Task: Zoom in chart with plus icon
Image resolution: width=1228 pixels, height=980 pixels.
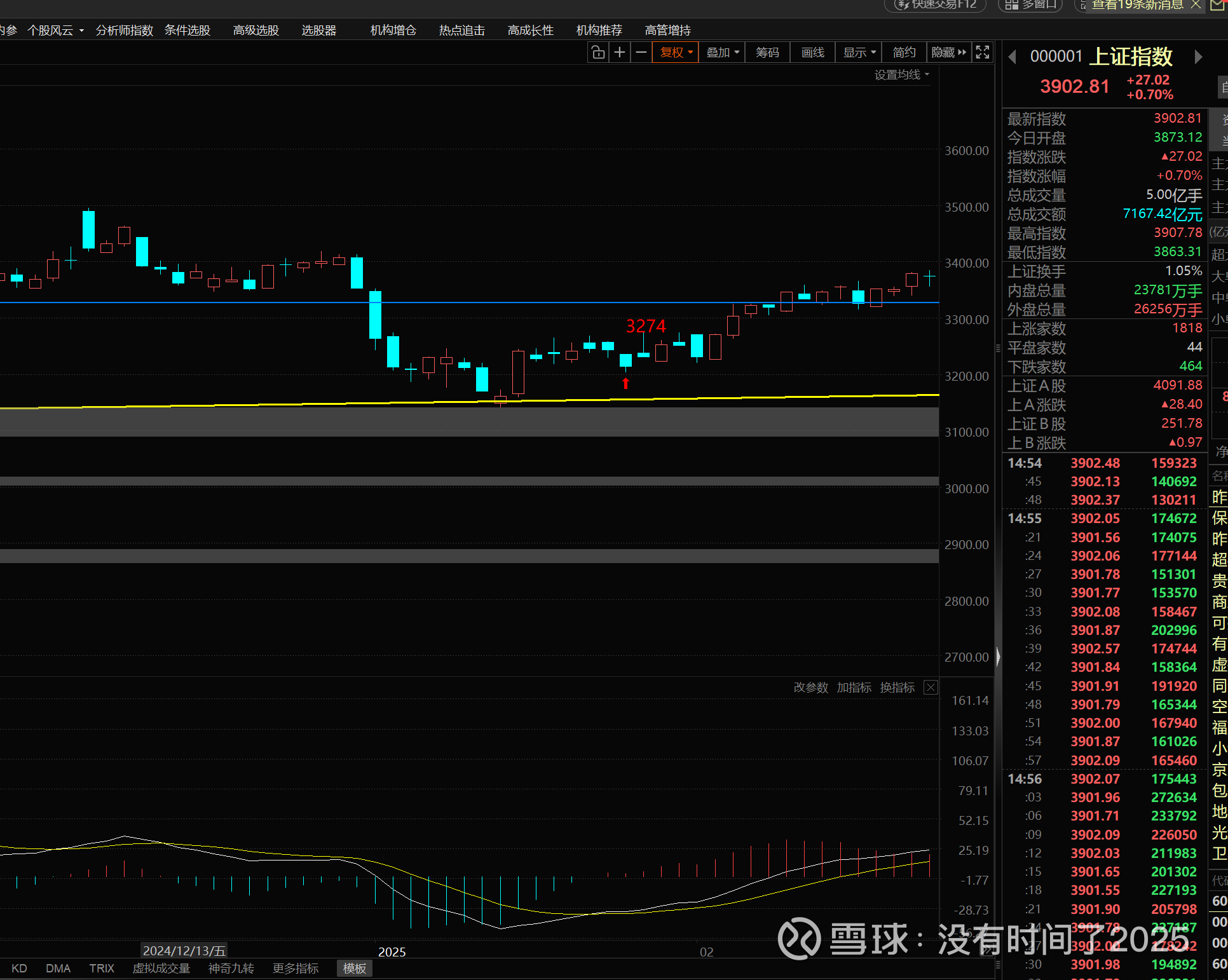Action: click(620, 53)
